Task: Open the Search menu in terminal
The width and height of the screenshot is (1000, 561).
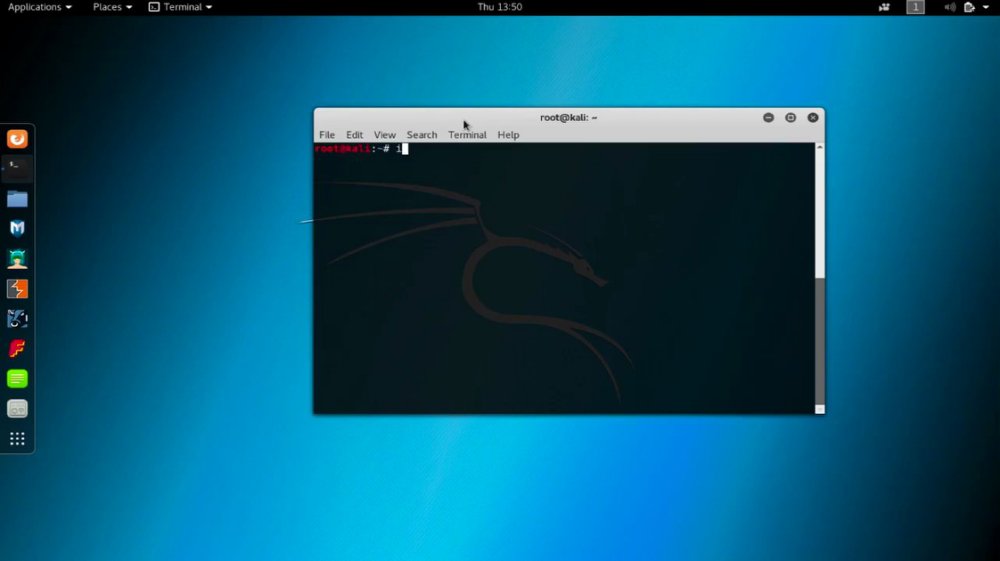Action: [x=422, y=135]
